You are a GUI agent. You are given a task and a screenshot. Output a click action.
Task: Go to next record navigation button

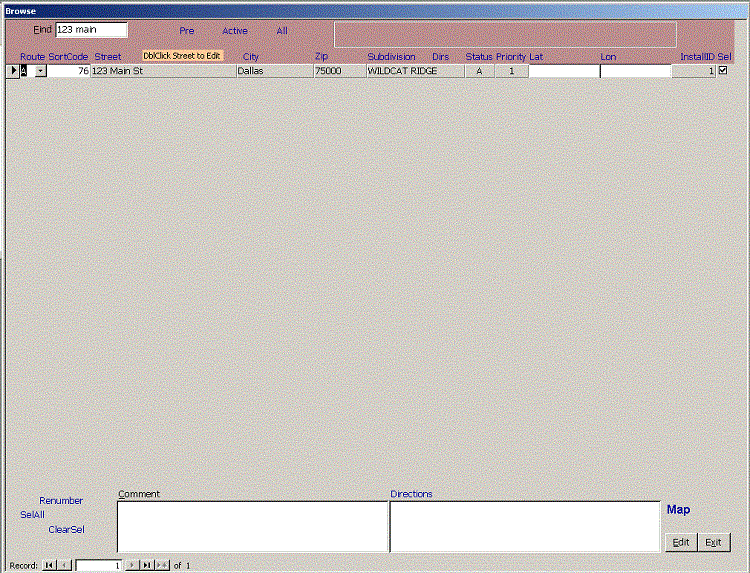coord(131,565)
